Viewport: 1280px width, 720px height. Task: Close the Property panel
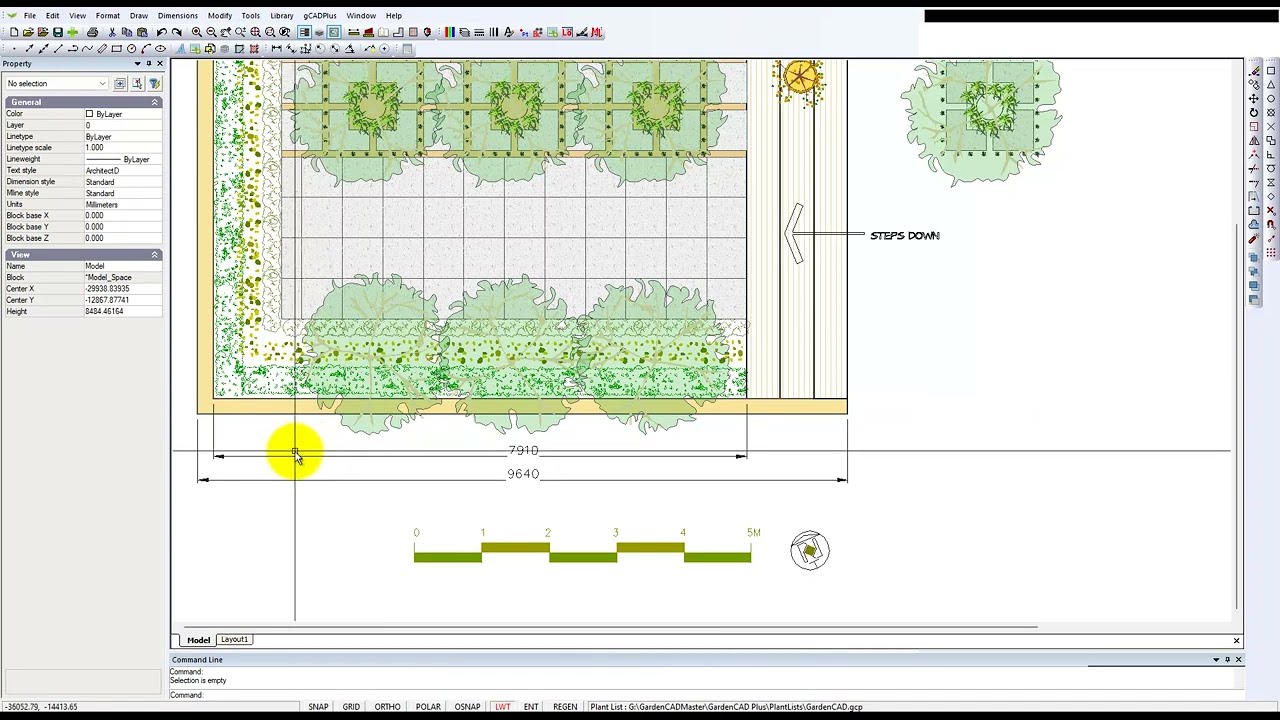click(x=160, y=63)
